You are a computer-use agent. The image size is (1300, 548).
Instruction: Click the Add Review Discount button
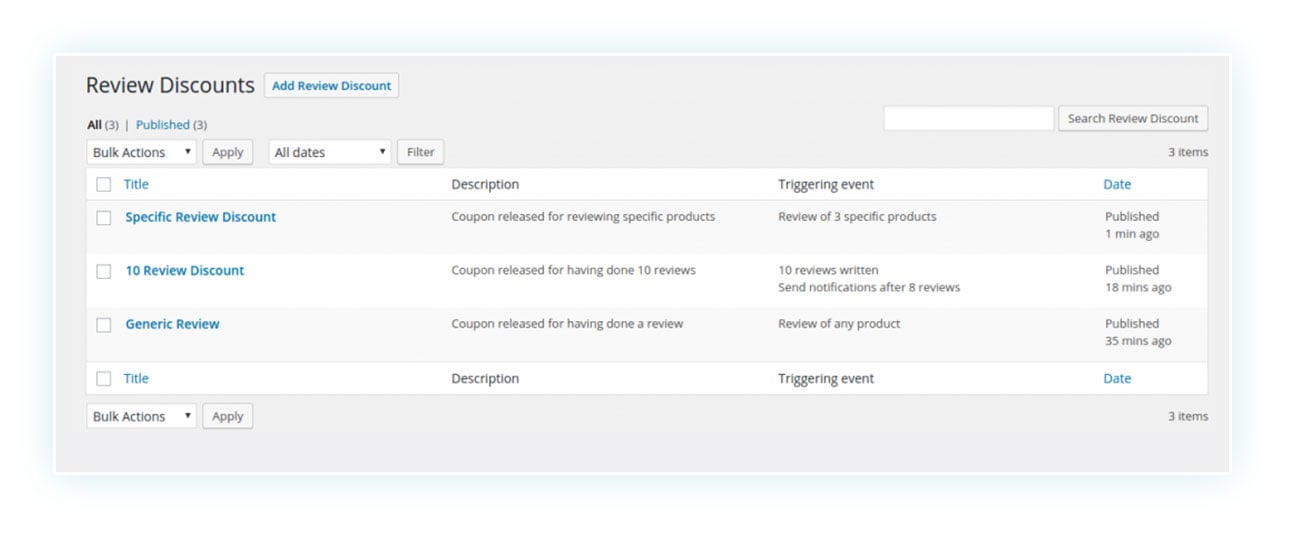331,86
